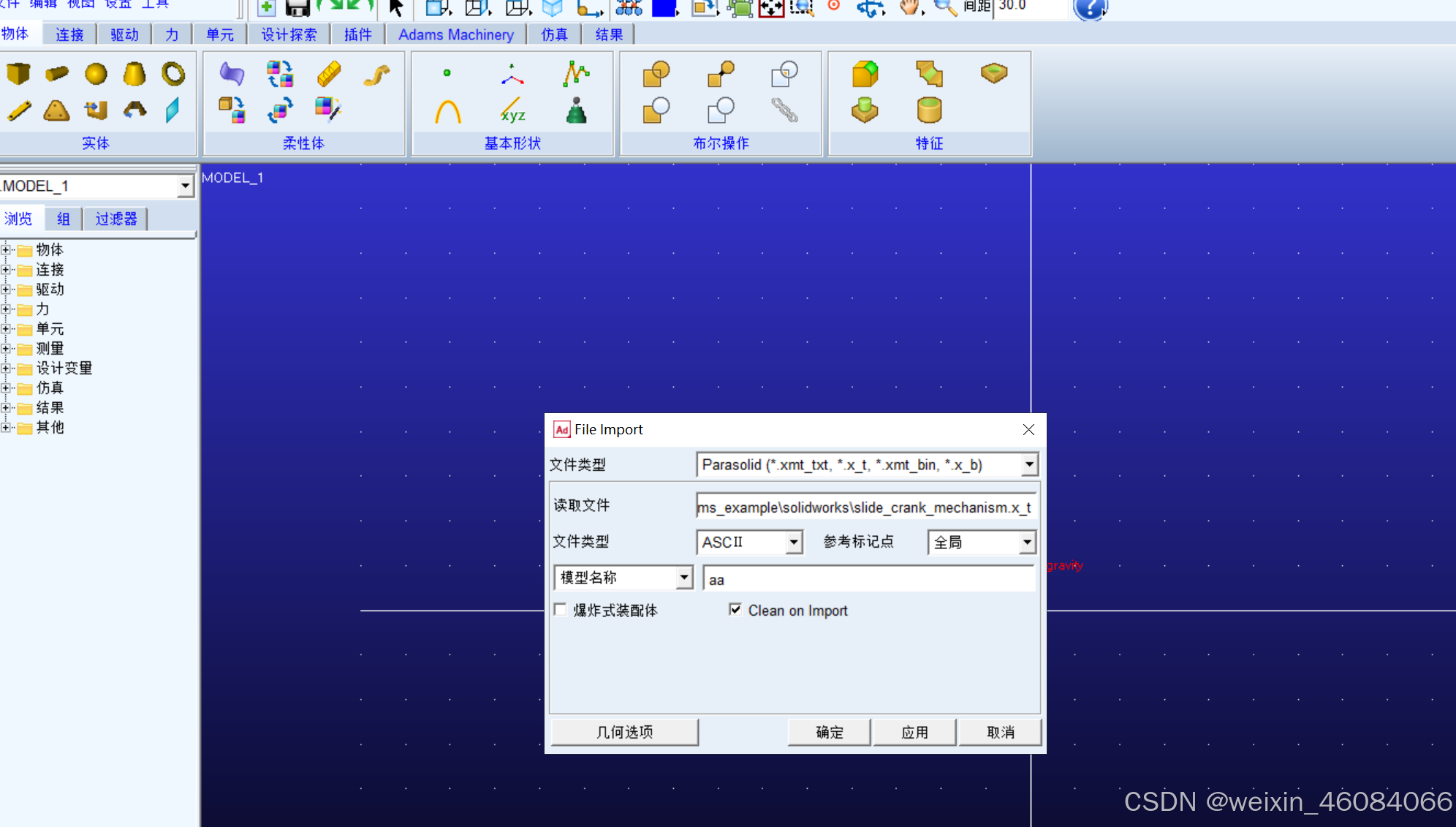
Task: Click the chain link boolean icon
Action: [784, 110]
